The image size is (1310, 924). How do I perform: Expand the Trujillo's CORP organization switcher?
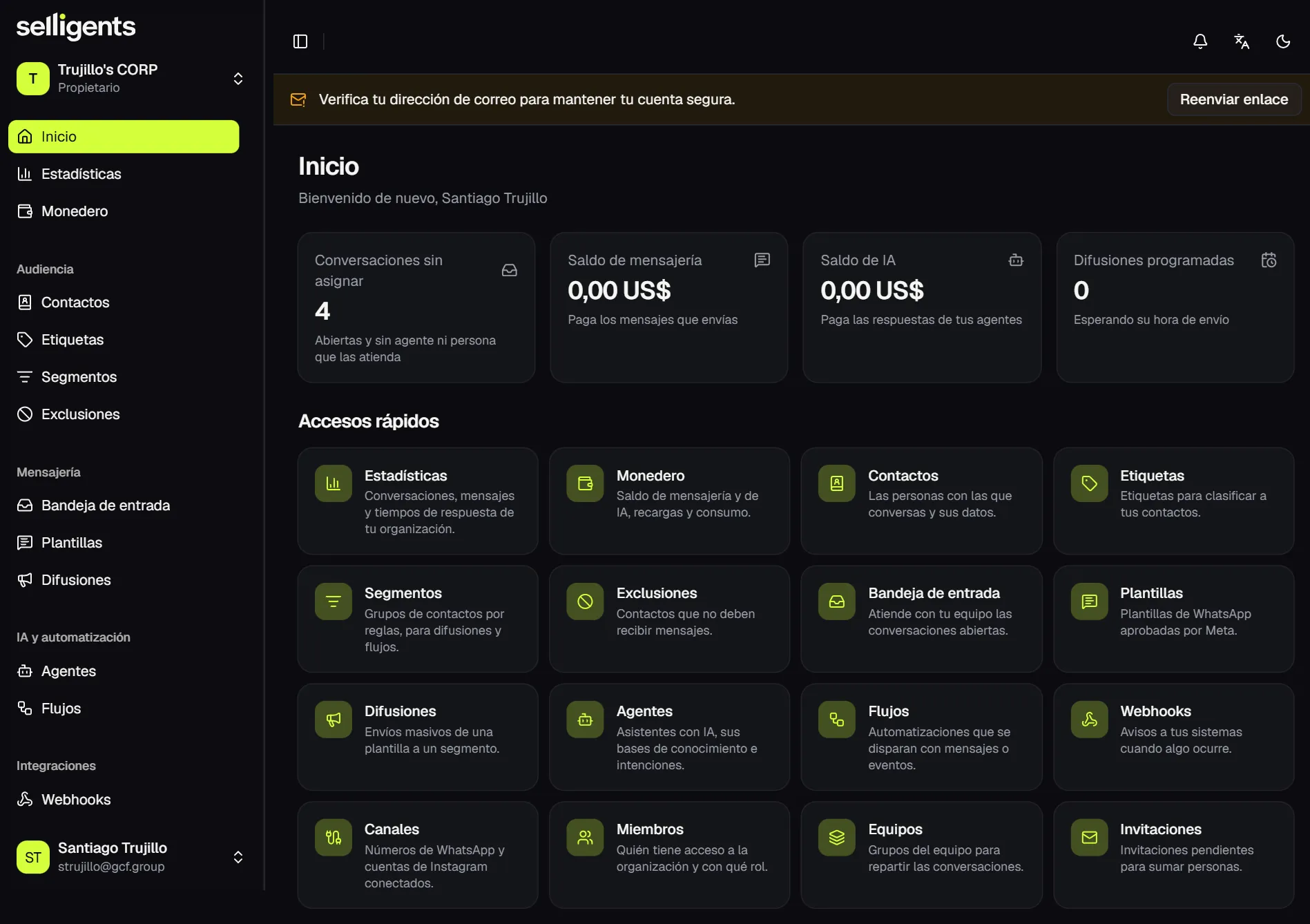click(x=238, y=79)
